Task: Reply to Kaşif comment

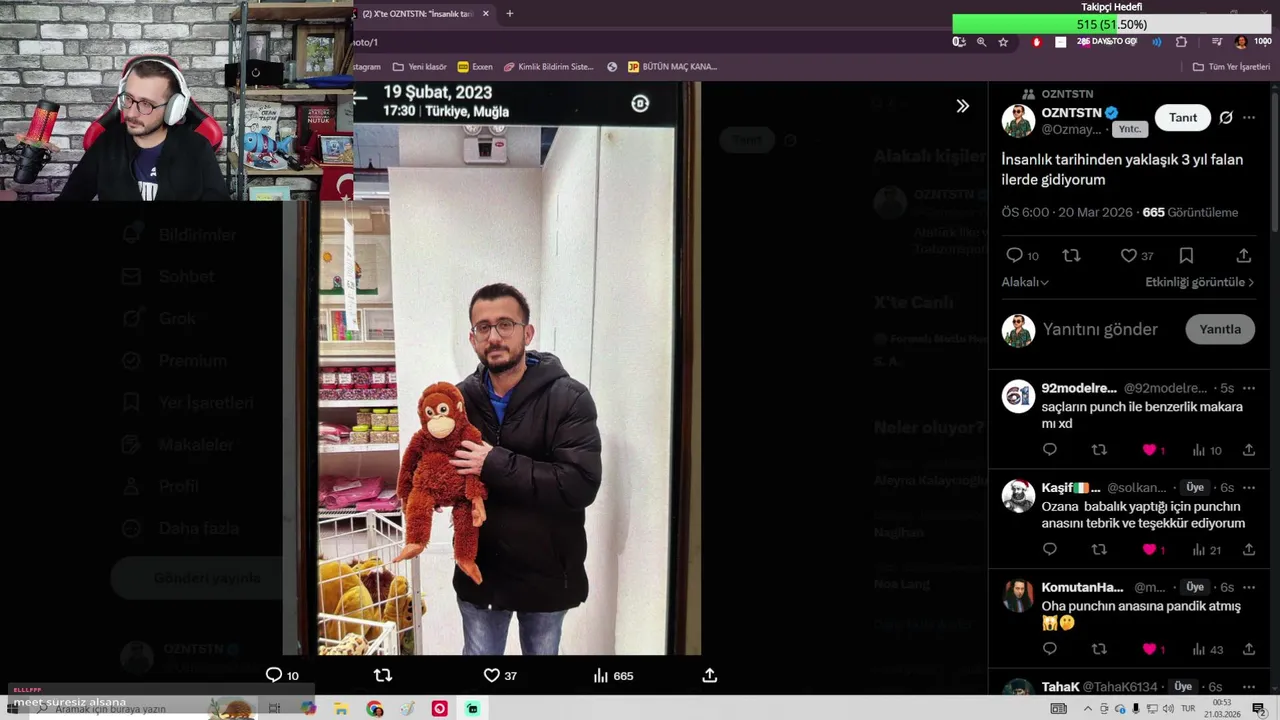Action: (x=1049, y=549)
